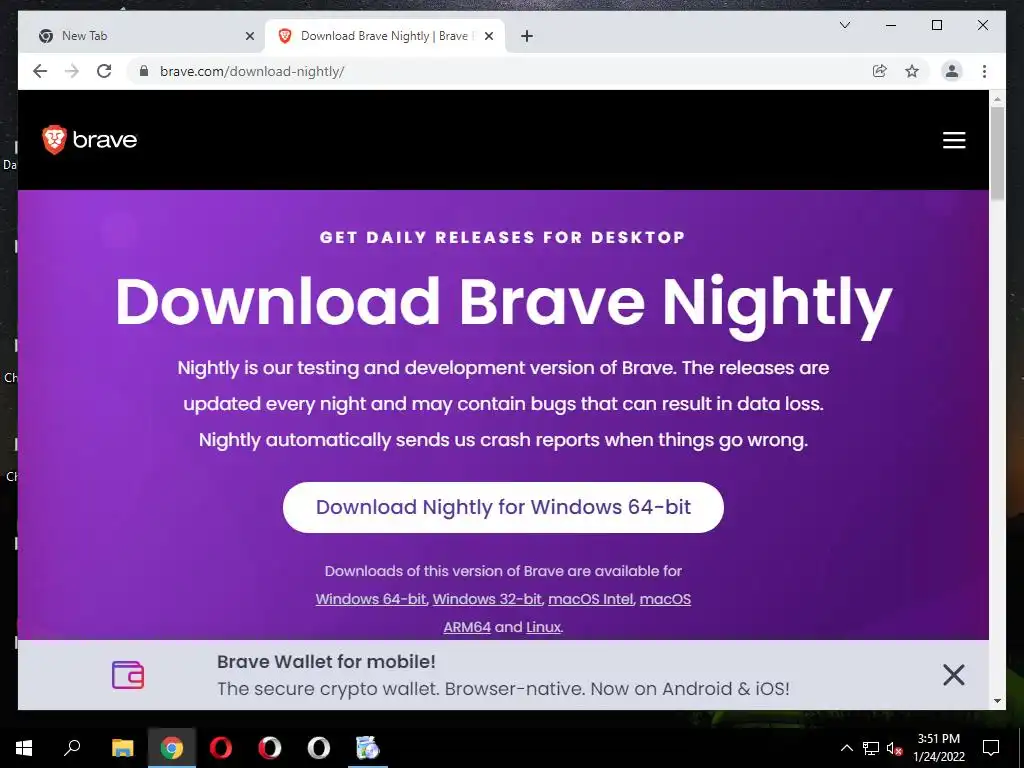
Task: Share this page via the share icon
Action: point(880,71)
